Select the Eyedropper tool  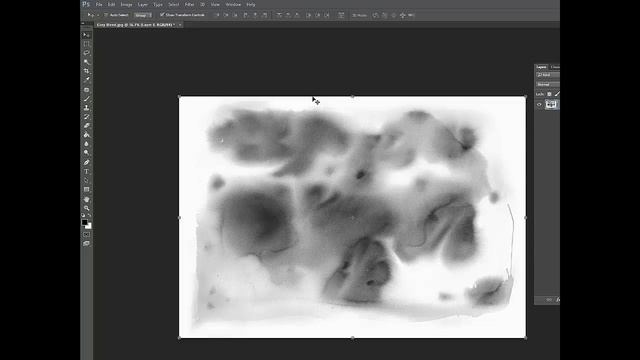tap(86, 80)
